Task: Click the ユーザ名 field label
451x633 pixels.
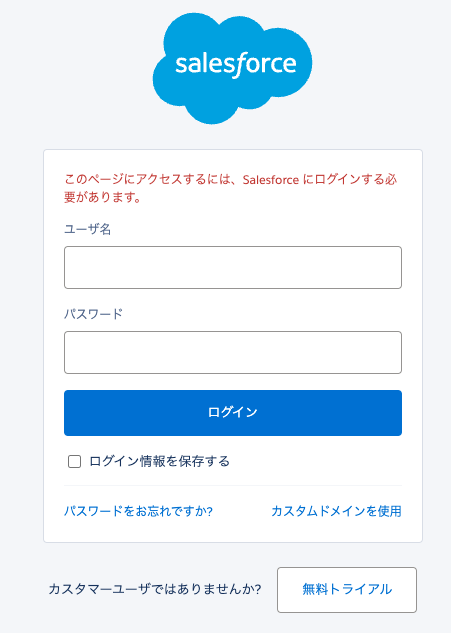Action: tap(88, 229)
